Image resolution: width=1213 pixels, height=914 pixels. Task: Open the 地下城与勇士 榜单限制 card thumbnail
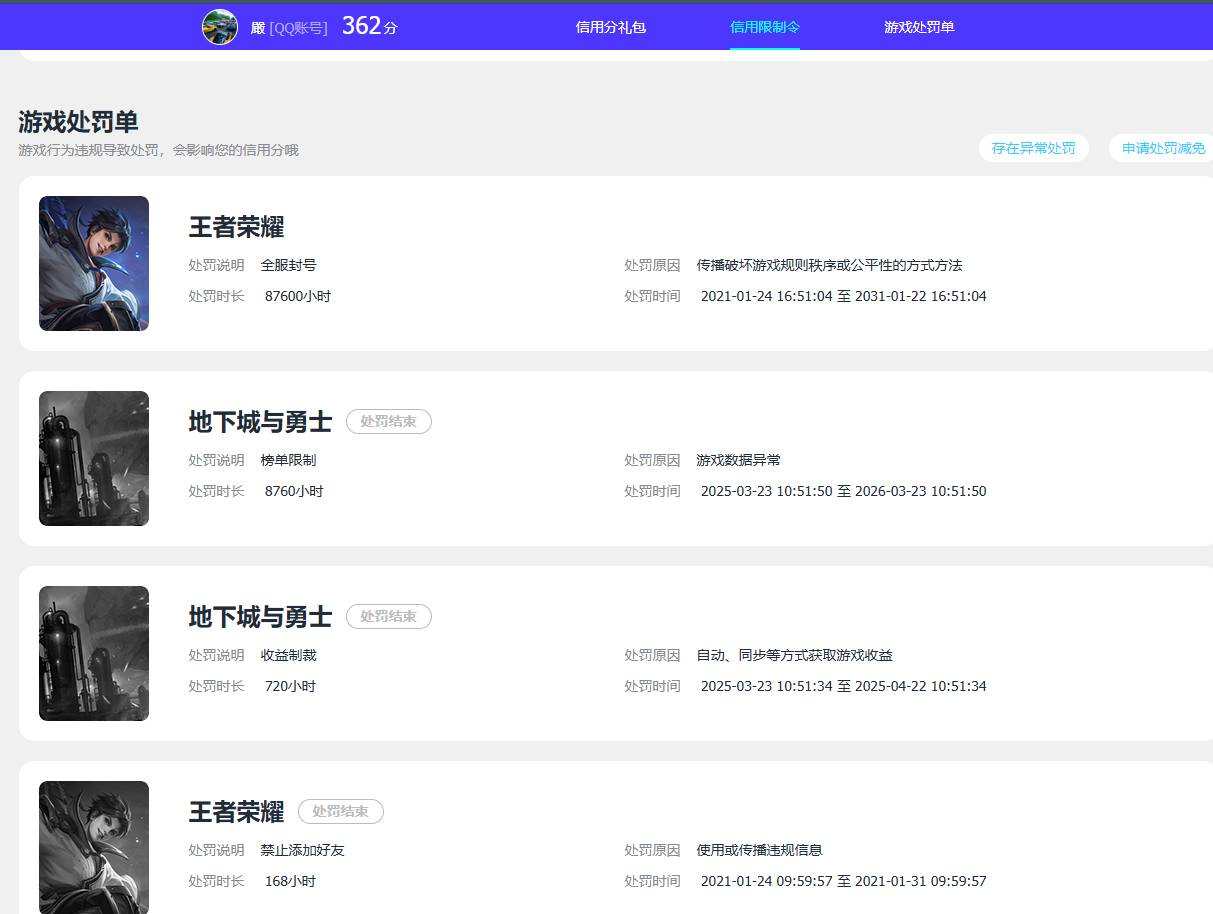tap(94, 458)
